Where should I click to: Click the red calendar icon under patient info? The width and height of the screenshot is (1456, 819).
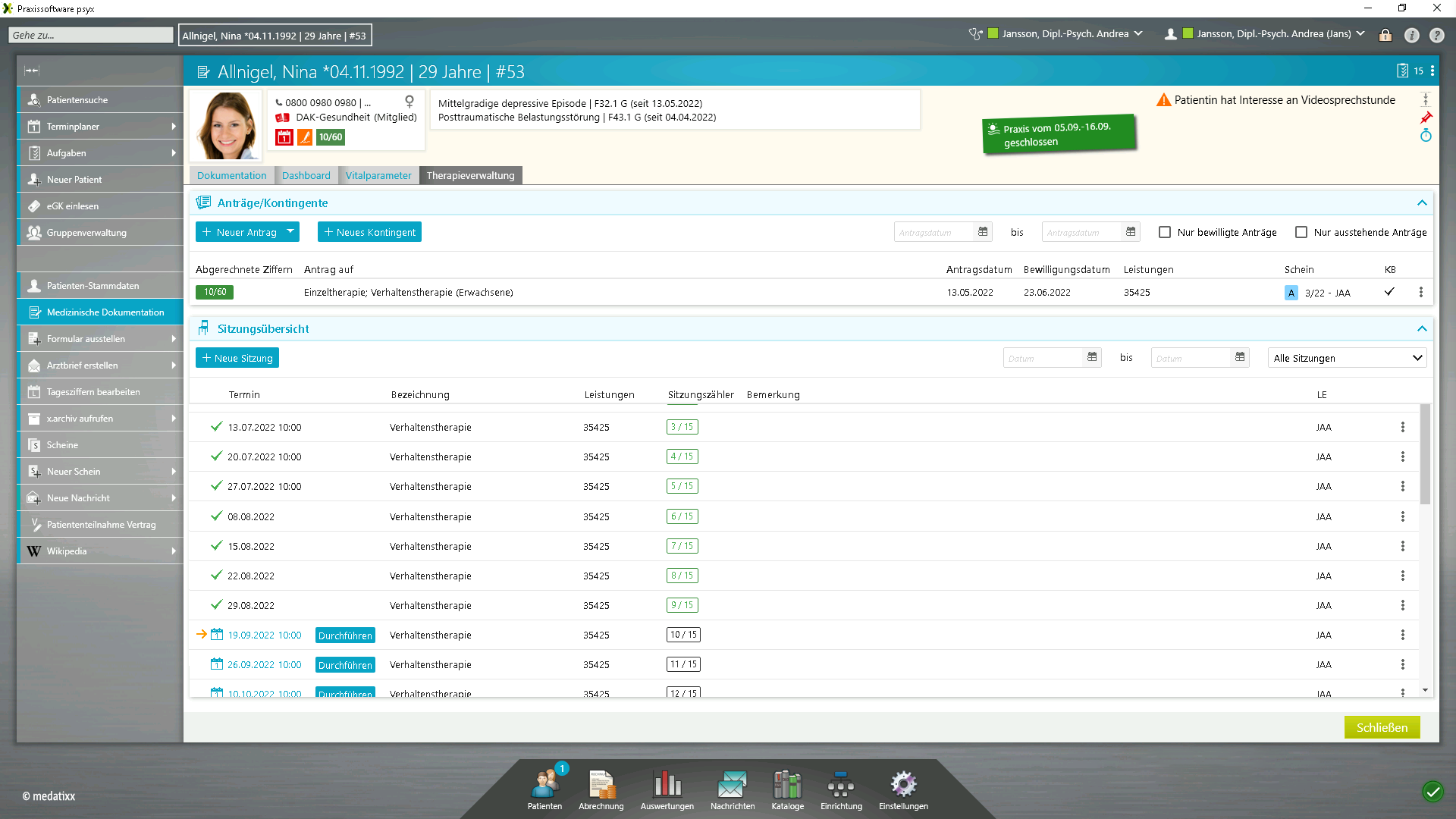click(284, 137)
